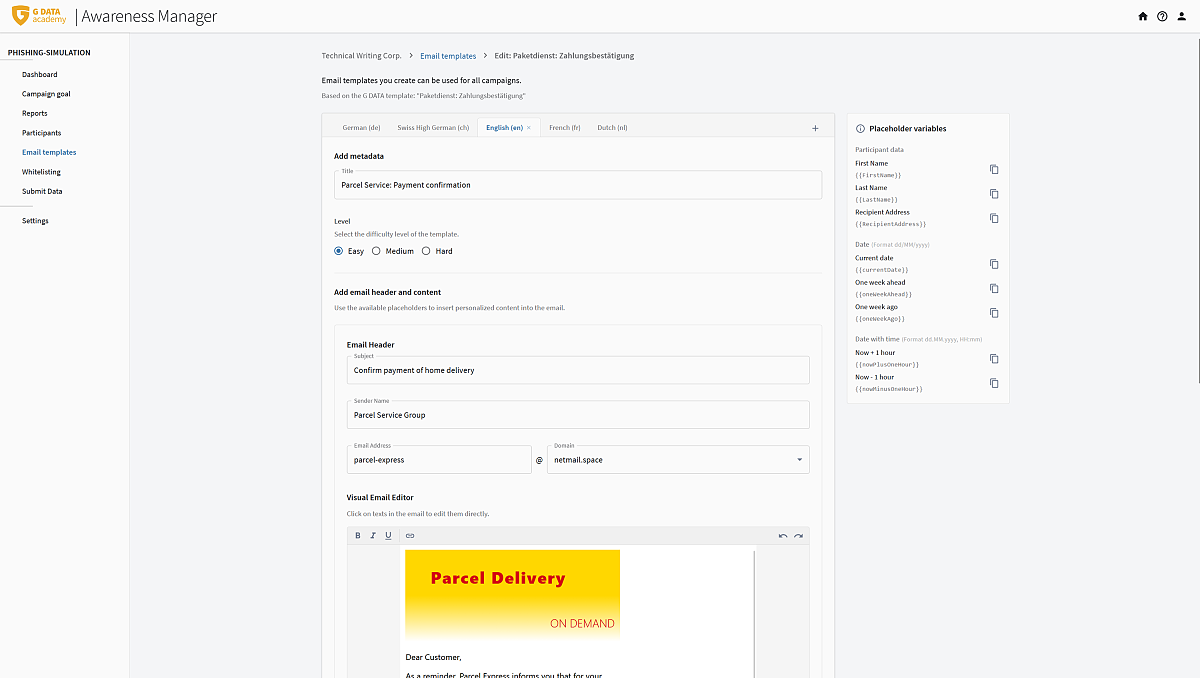Click the G DATA academy logo

tap(39, 16)
